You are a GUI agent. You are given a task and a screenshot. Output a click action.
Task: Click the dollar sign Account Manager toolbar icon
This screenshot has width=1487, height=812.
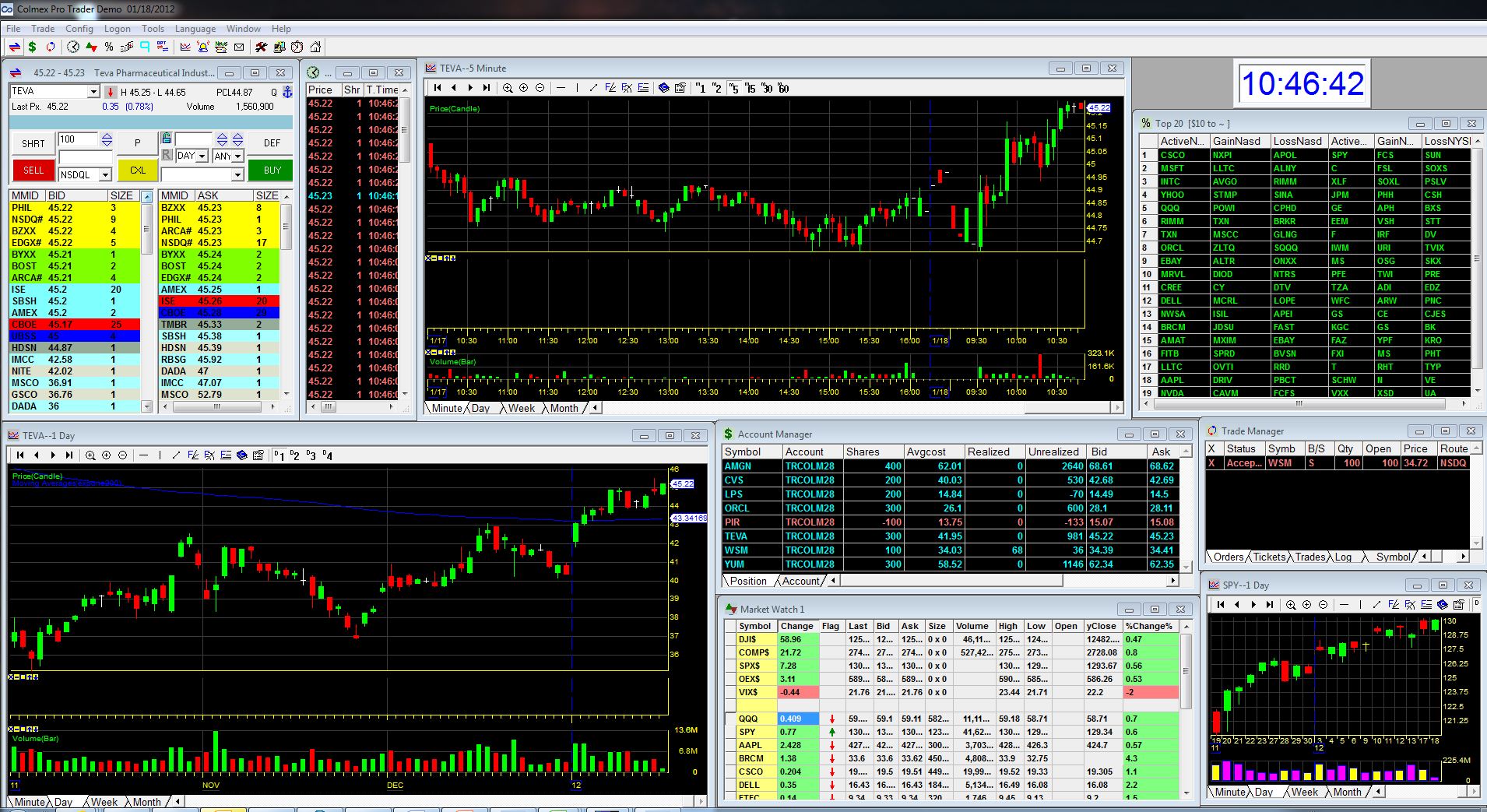point(32,47)
